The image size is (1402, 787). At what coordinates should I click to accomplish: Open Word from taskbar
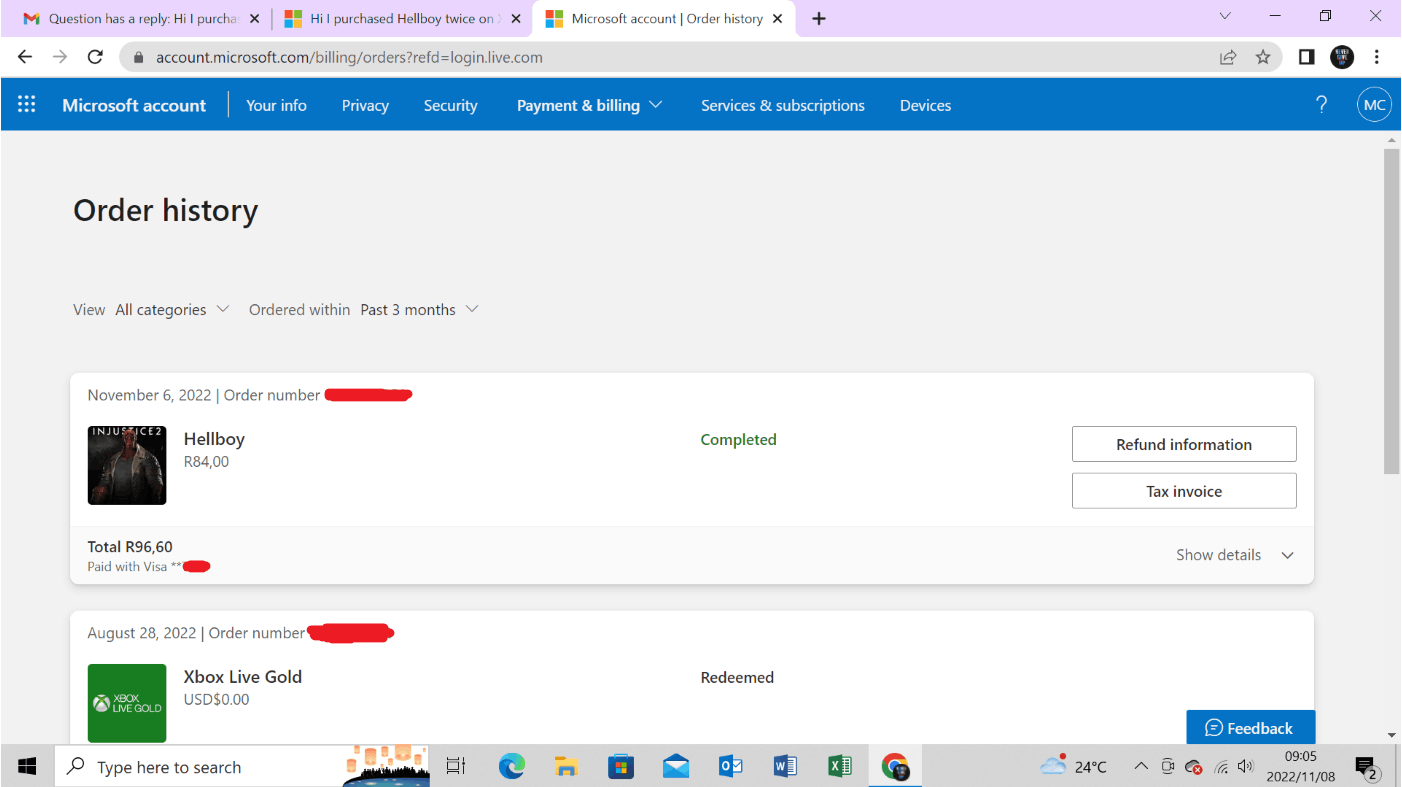(785, 766)
